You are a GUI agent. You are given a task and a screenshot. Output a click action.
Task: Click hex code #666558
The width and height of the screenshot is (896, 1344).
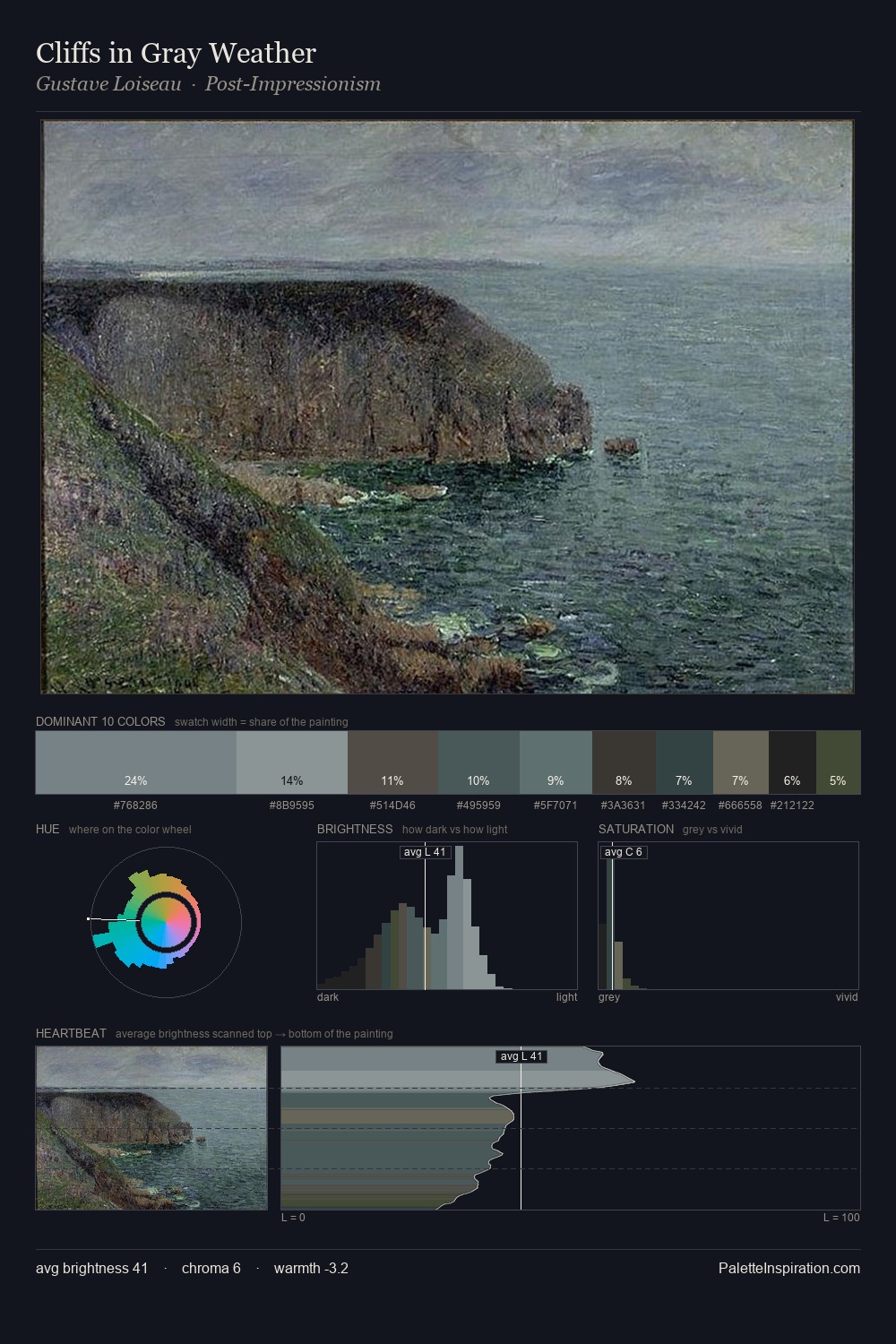740,806
